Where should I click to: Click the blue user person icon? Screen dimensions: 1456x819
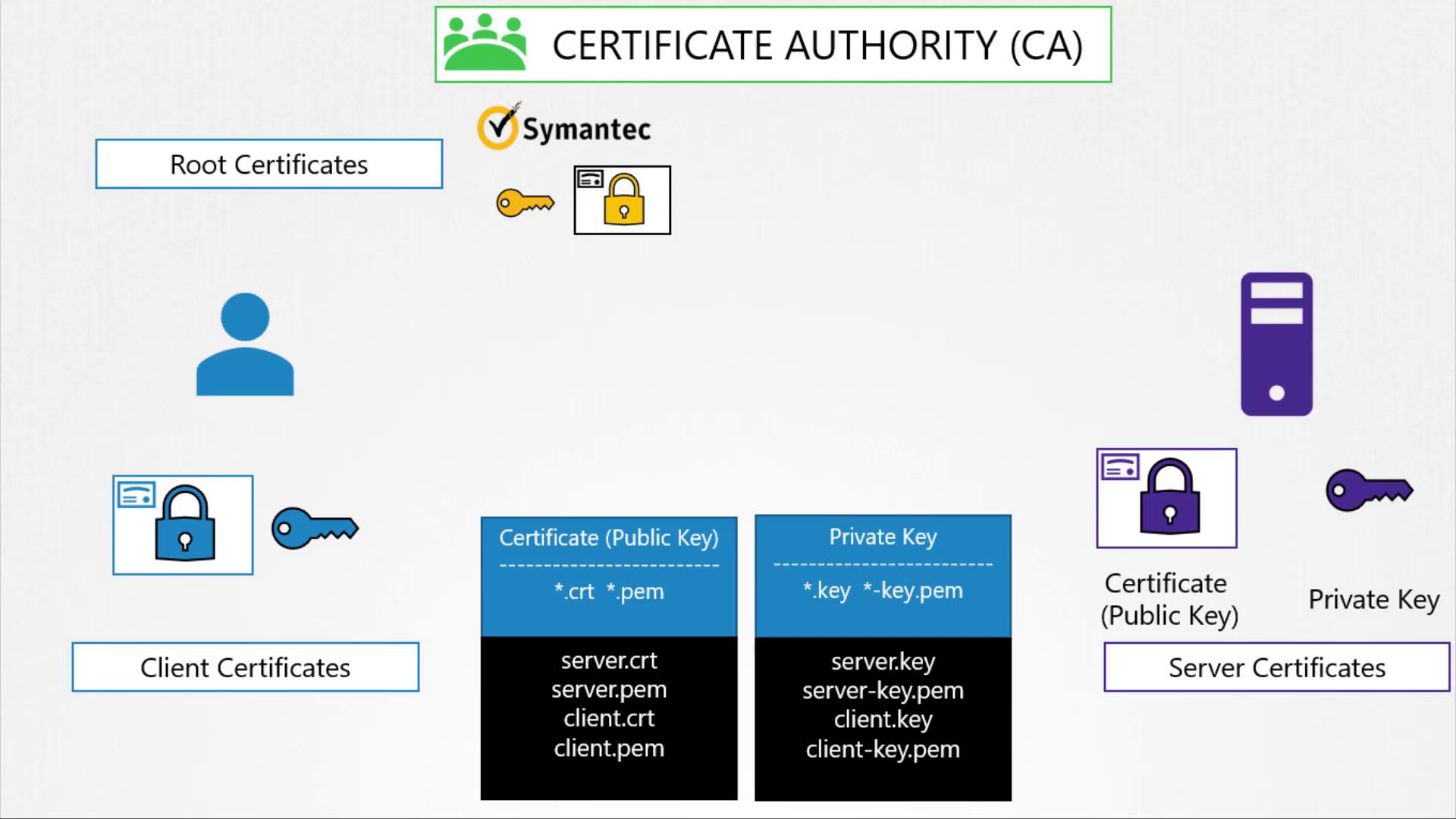point(245,345)
